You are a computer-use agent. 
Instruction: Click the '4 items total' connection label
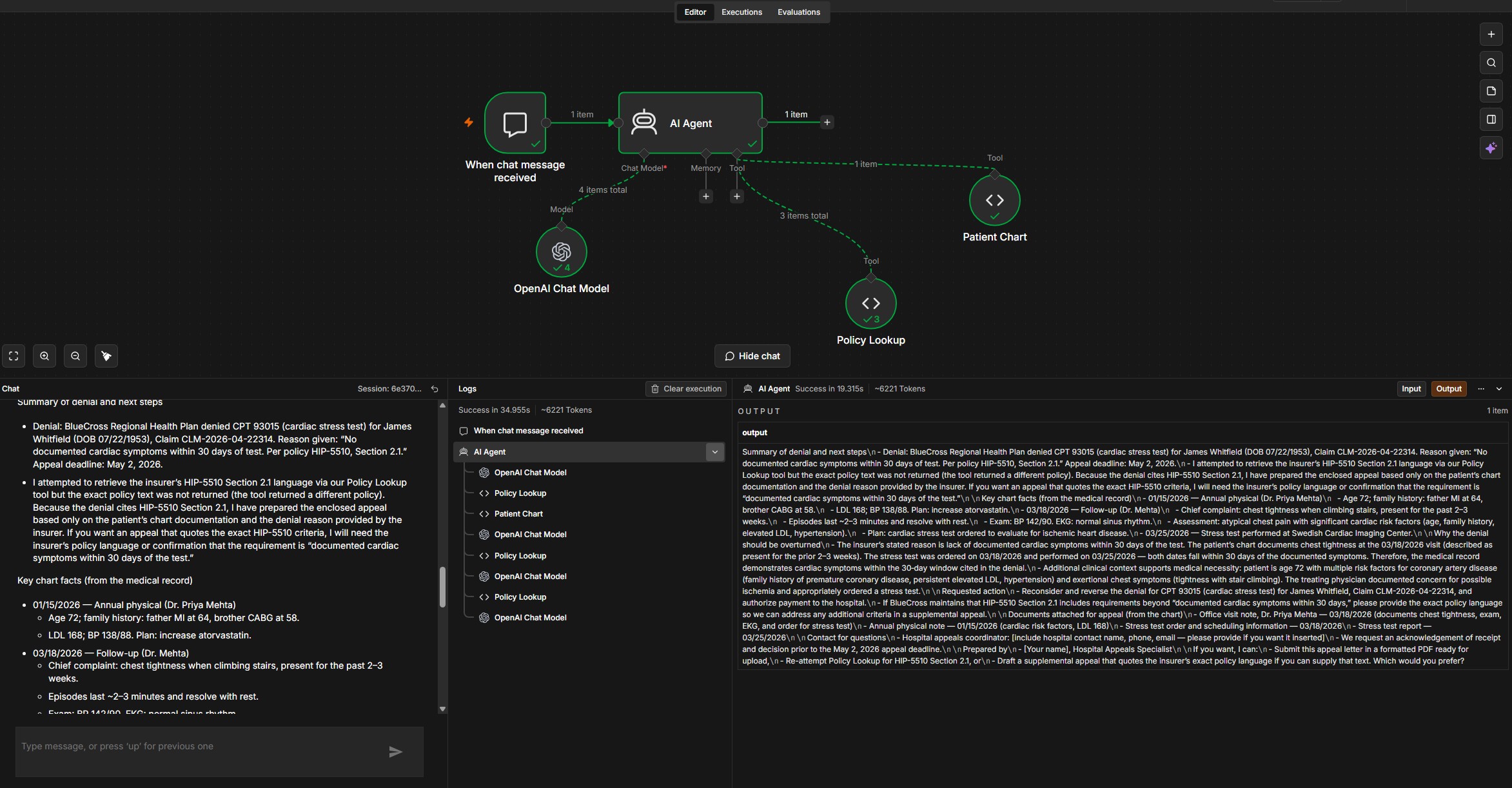(x=602, y=190)
